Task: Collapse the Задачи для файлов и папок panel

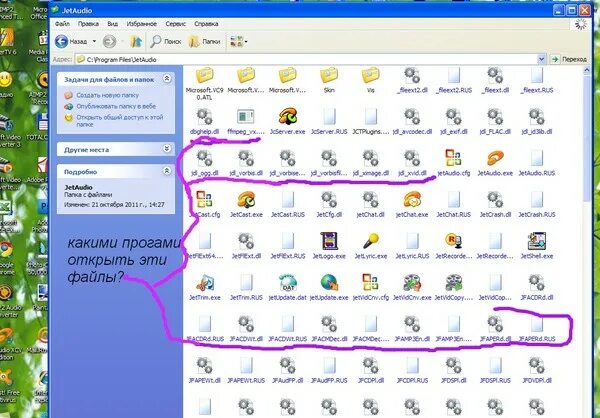Action: [167, 79]
